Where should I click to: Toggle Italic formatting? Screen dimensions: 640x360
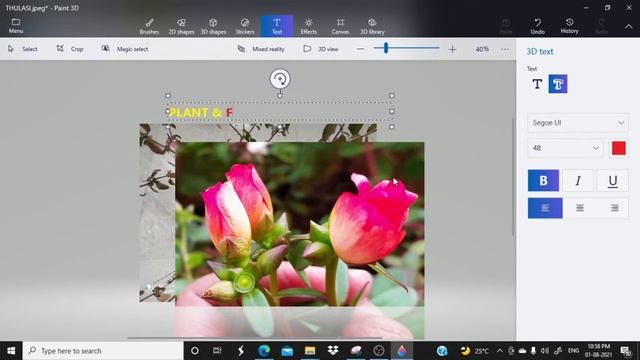click(578, 180)
